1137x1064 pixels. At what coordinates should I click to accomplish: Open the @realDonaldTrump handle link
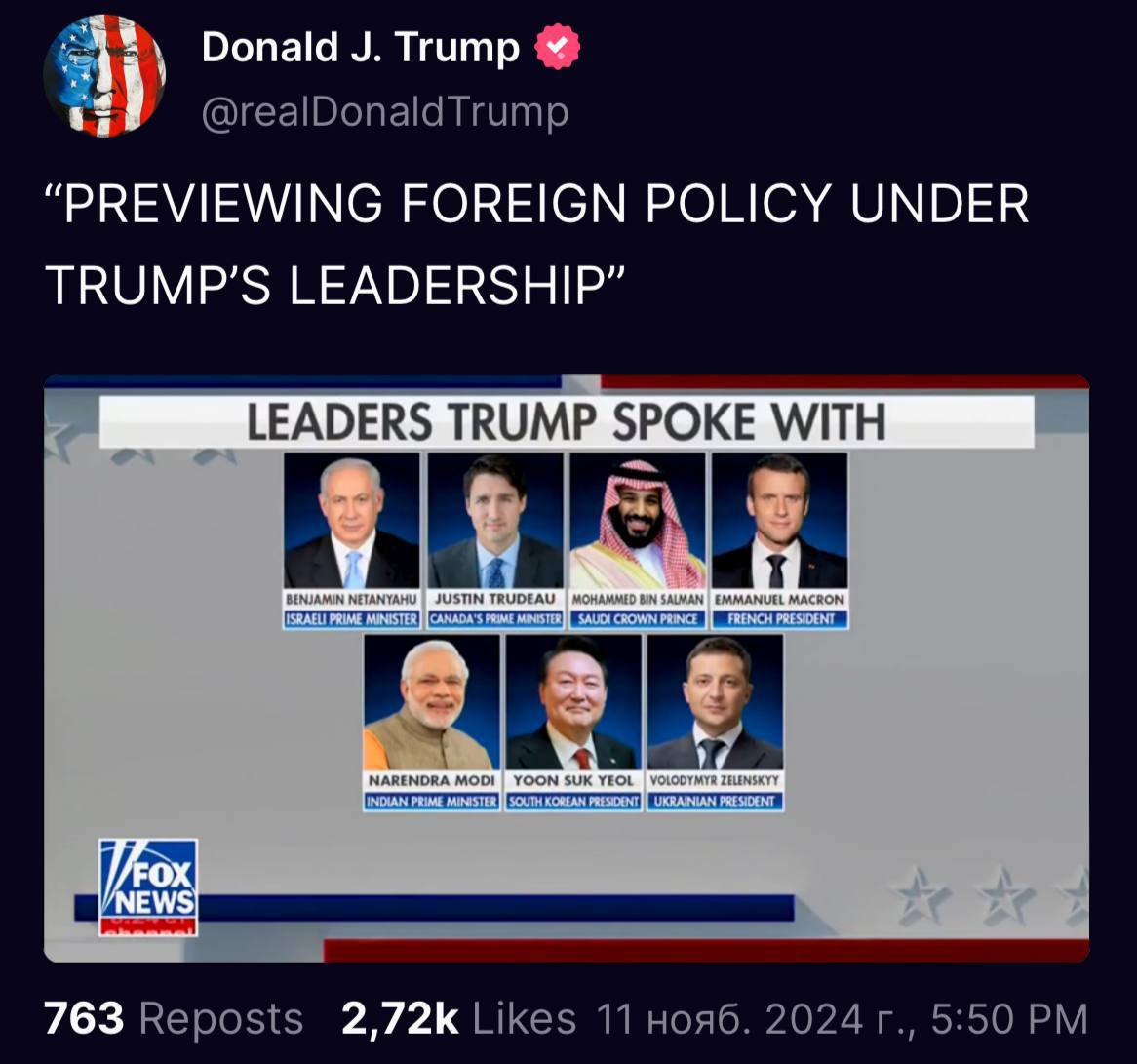385,112
